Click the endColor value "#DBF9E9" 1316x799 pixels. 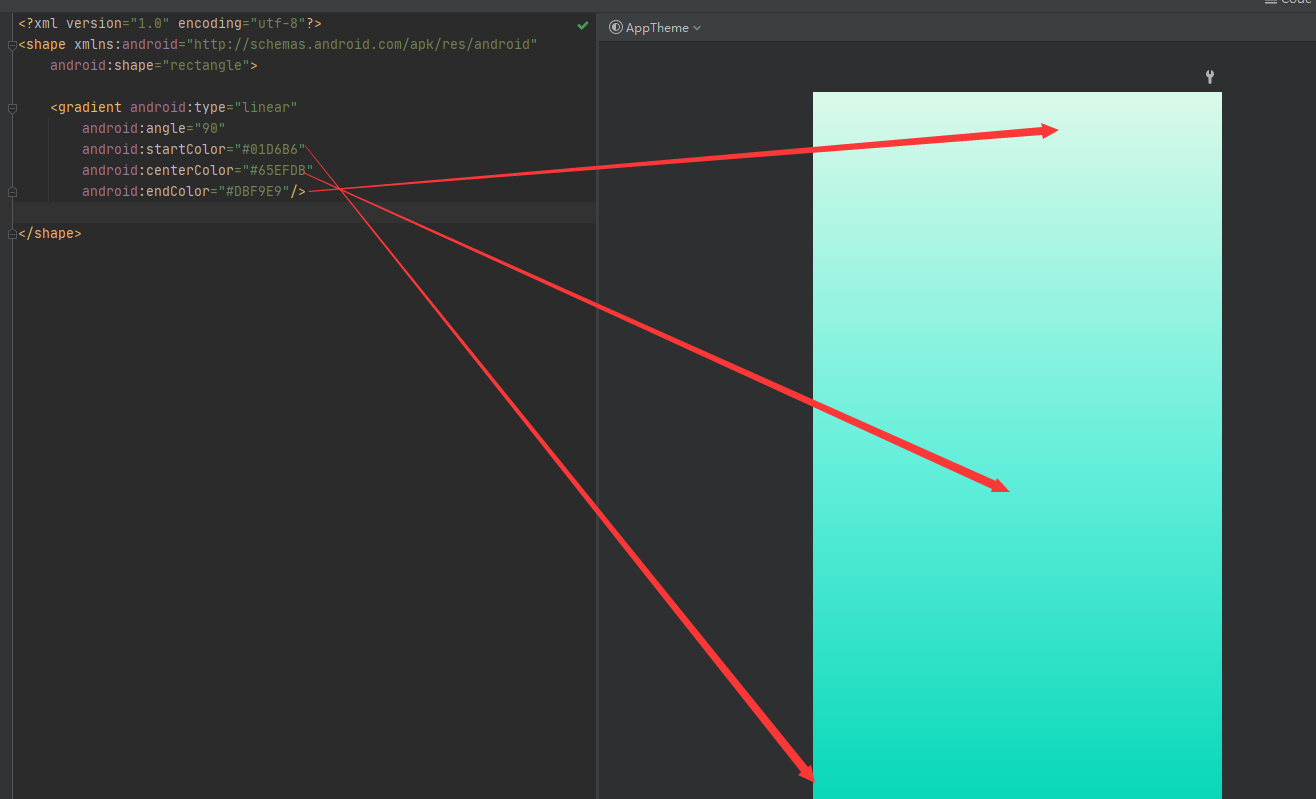pos(254,191)
